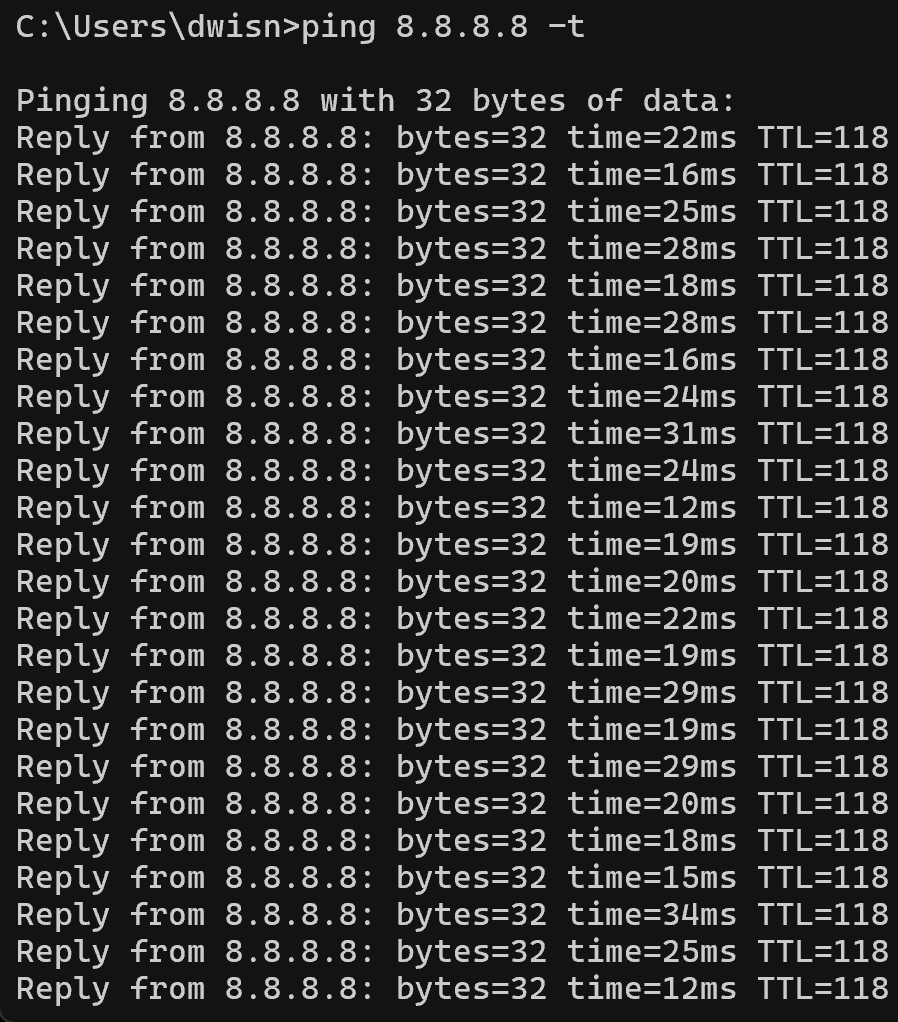The width and height of the screenshot is (898, 1022).
Task: Click the time value on the first reply line
Action: 652,138
